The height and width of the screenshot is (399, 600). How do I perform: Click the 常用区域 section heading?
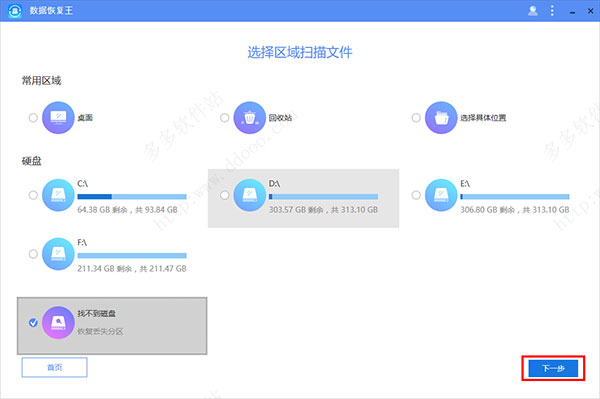click(41, 80)
